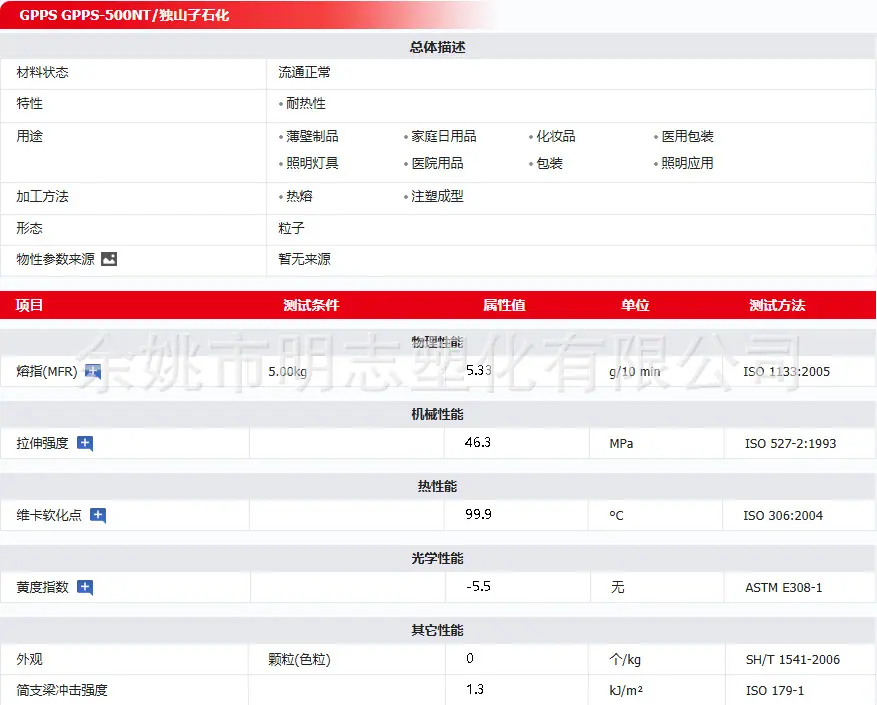Viewport: 877px width, 705px height.
Task: Click the 医用包装 usage entry
Action: [687, 137]
